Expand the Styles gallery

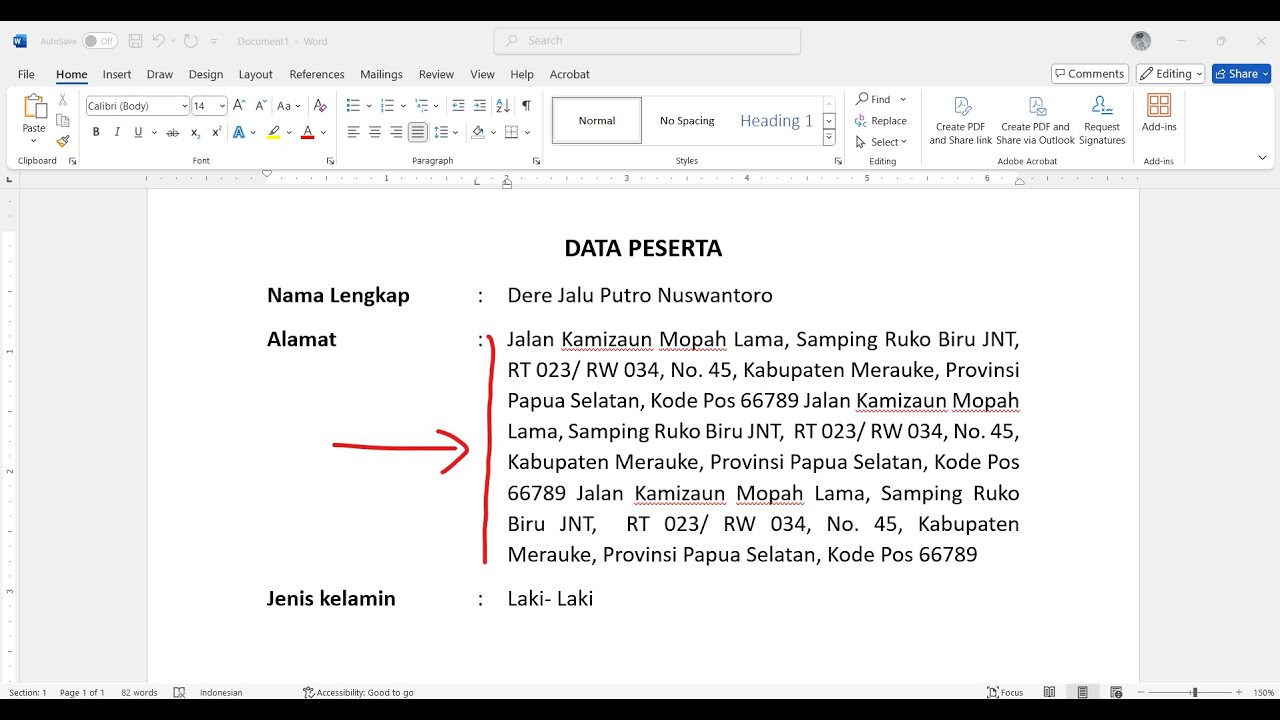pyautogui.click(x=829, y=138)
